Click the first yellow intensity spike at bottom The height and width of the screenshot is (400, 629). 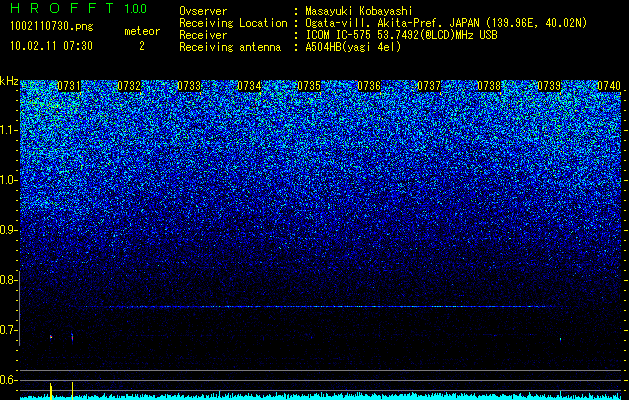pos(51,391)
